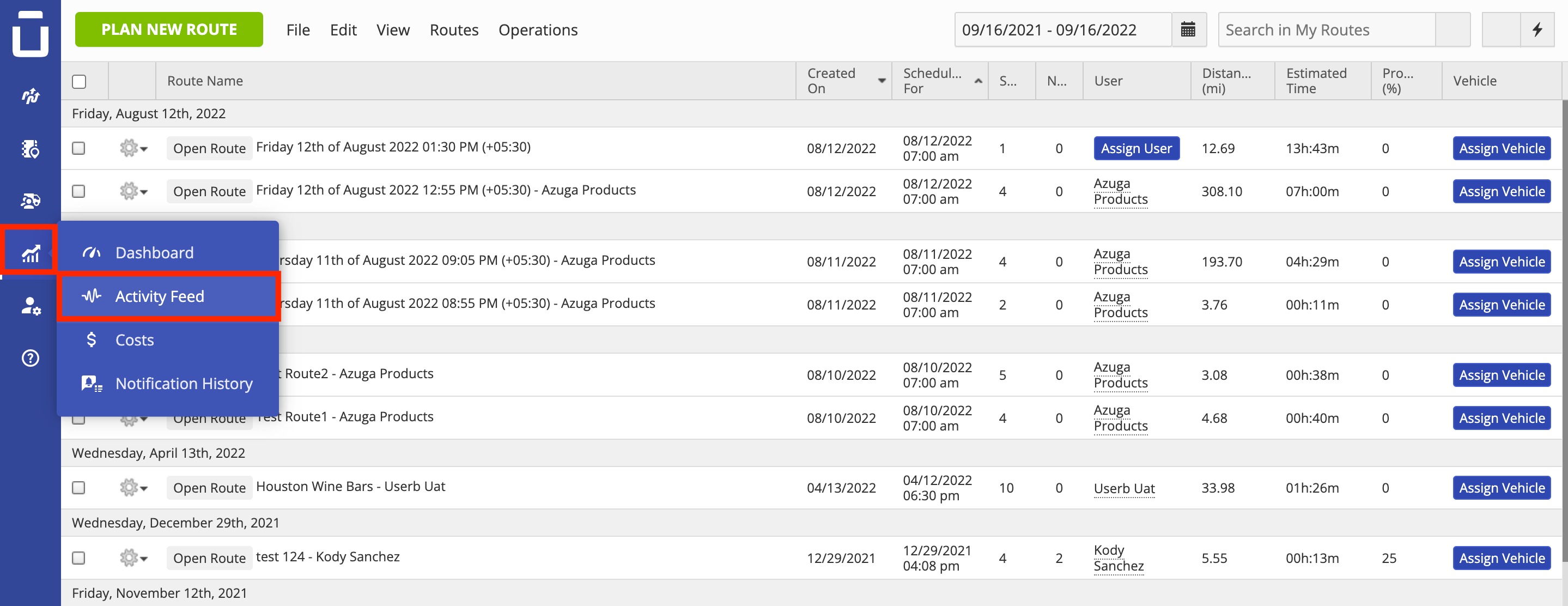The image size is (1568, 606).
Task: Click the Search in My Routes field
Action: pyautogui.click(x=1327, y=29)
